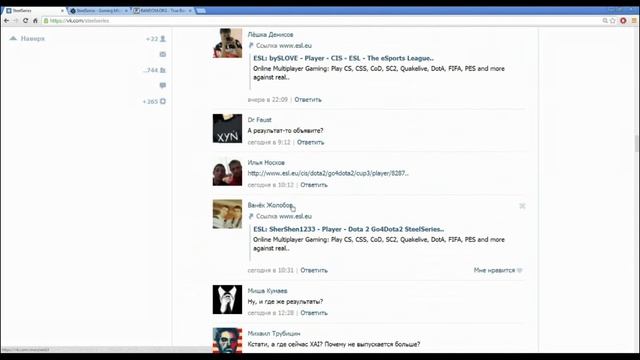Screen dimensions: 640x360
Task: Open Dr Faust's XYN avatar
Action: point(227,129)
